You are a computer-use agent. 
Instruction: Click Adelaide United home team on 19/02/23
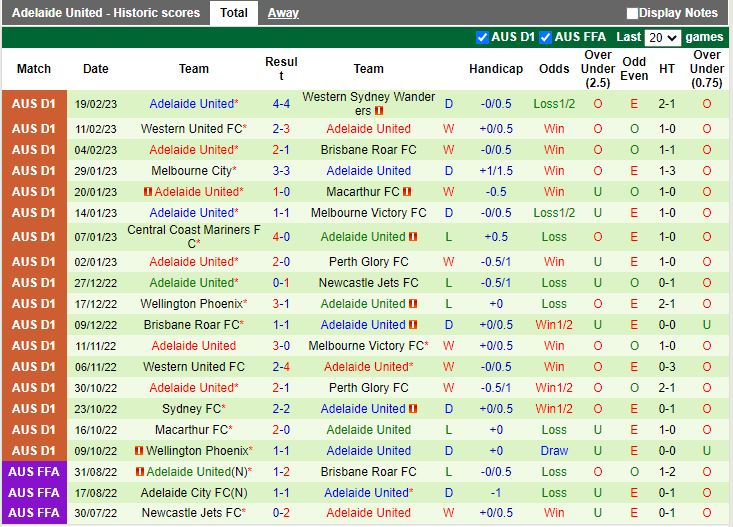coord(194,104)
